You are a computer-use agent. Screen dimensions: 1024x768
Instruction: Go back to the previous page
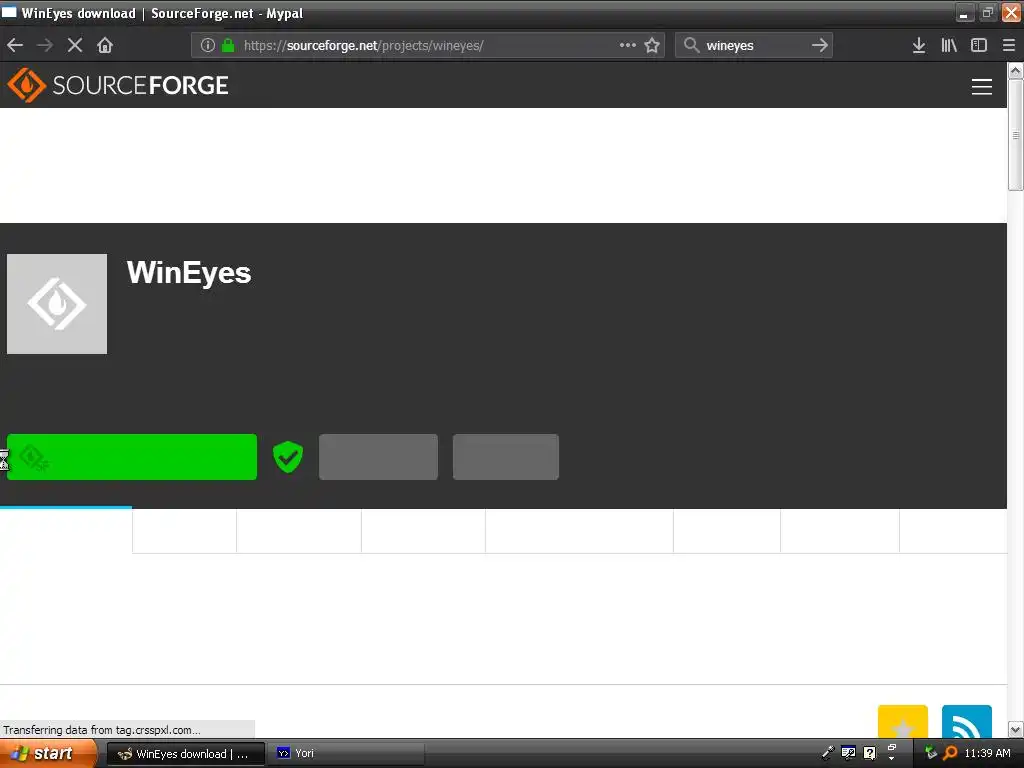(15, 45)
